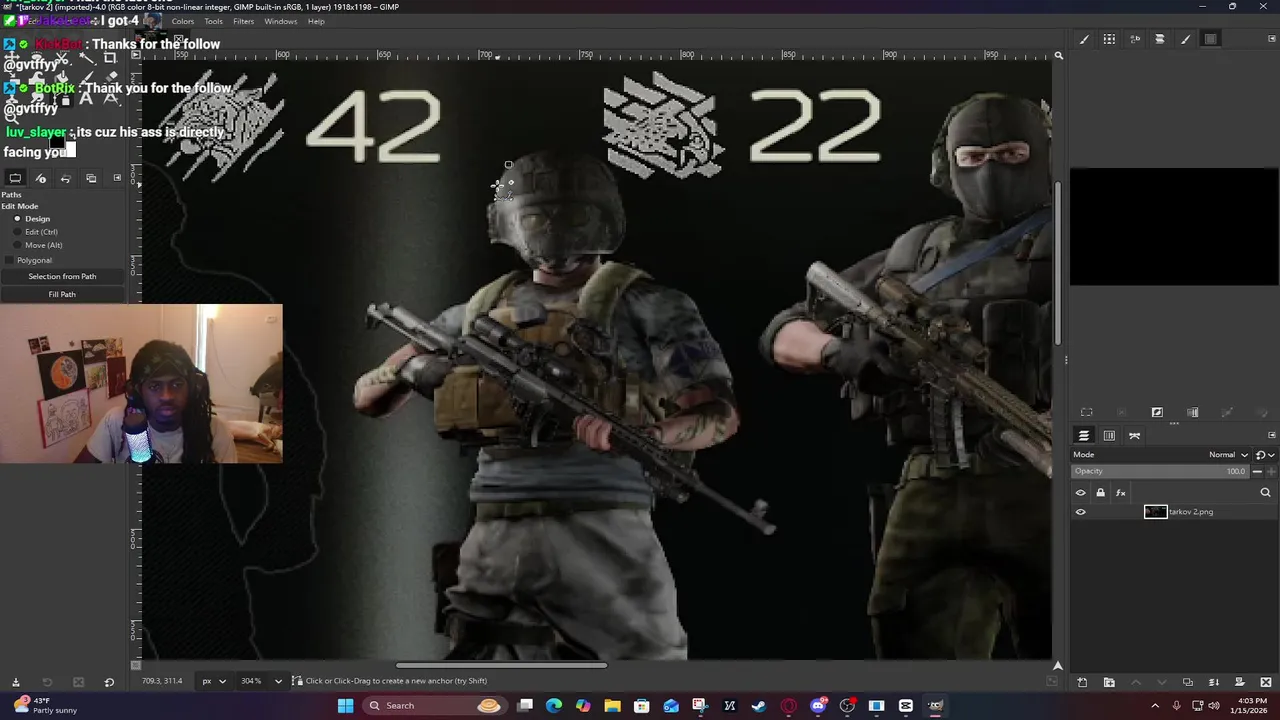Click the horizontal canvas scrollbar
The height and width of the screenshot is (720, 1280).
(500, 665)
